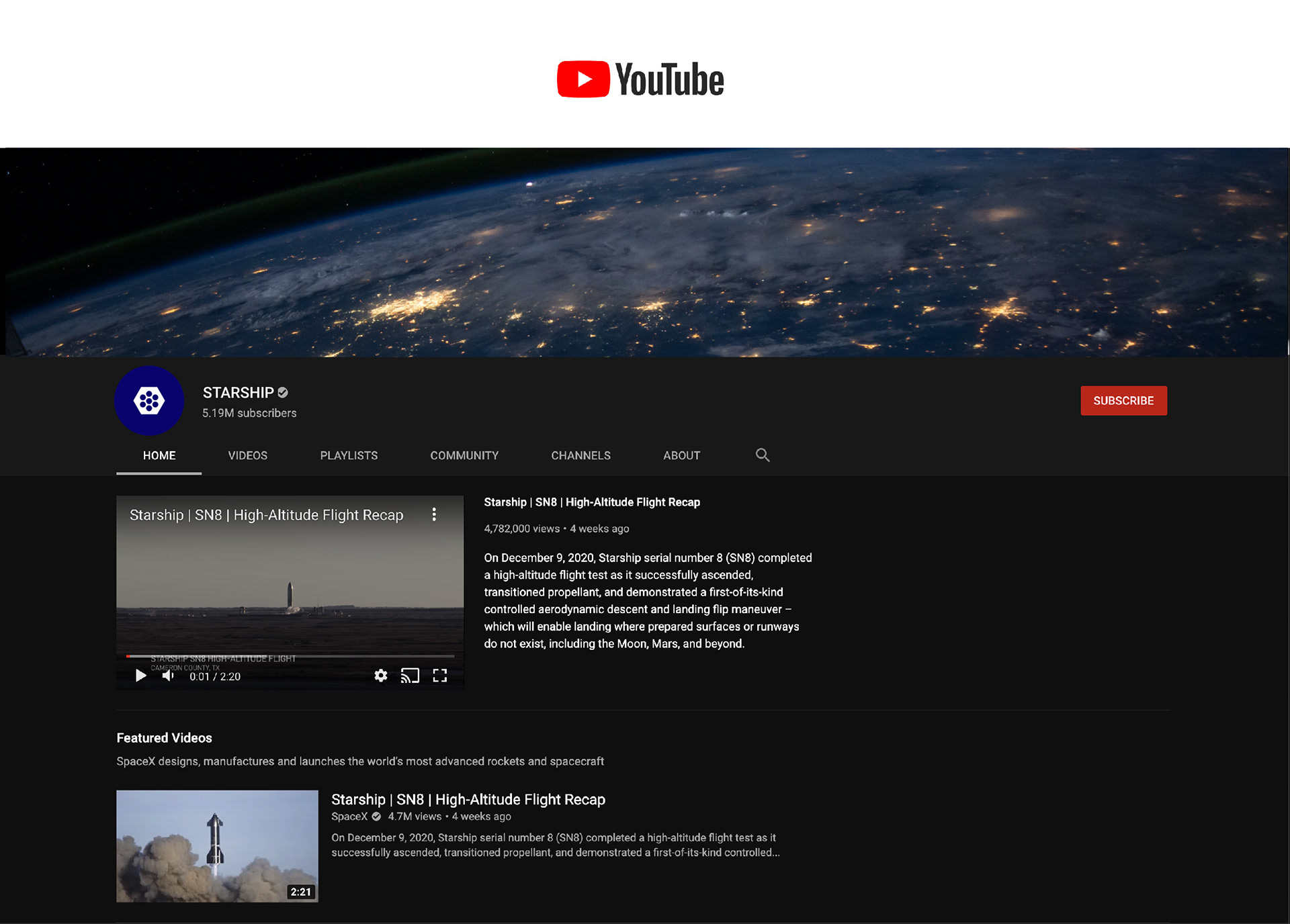
Task: Open the About tab
Action: [681, 455]
